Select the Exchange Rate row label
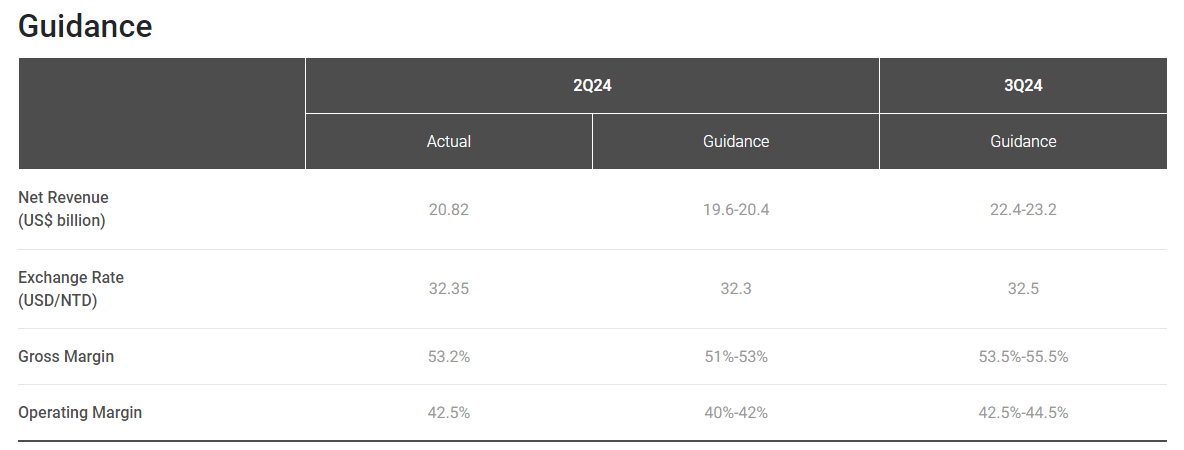Screen dimensions: 1184x450 [x=71, y=288]
